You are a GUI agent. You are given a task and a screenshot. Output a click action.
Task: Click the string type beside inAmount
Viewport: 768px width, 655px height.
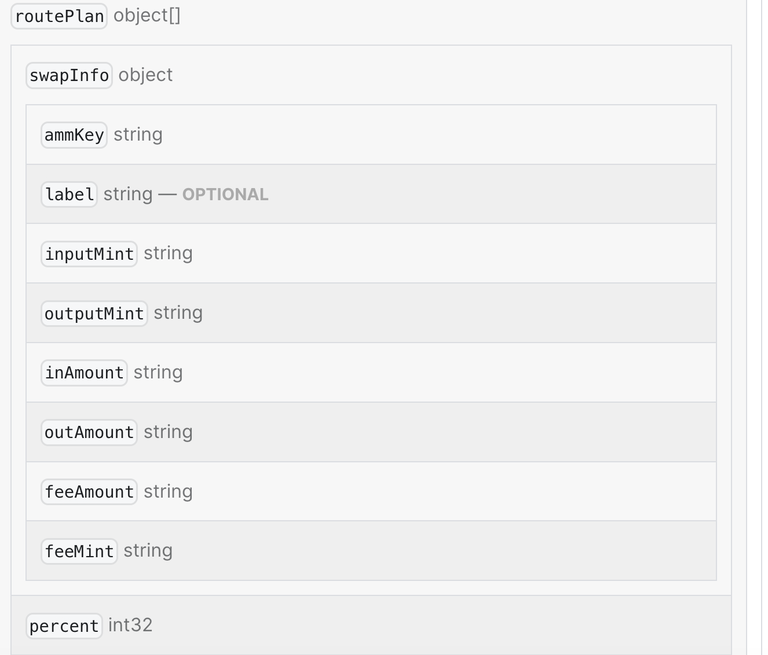(x=158, y=372)
